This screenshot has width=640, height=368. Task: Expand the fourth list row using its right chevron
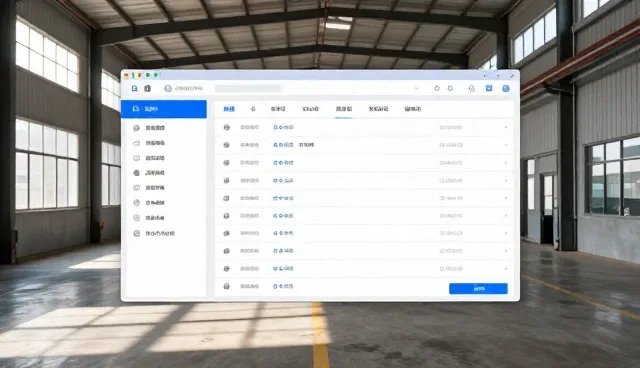tap(506, 180)
